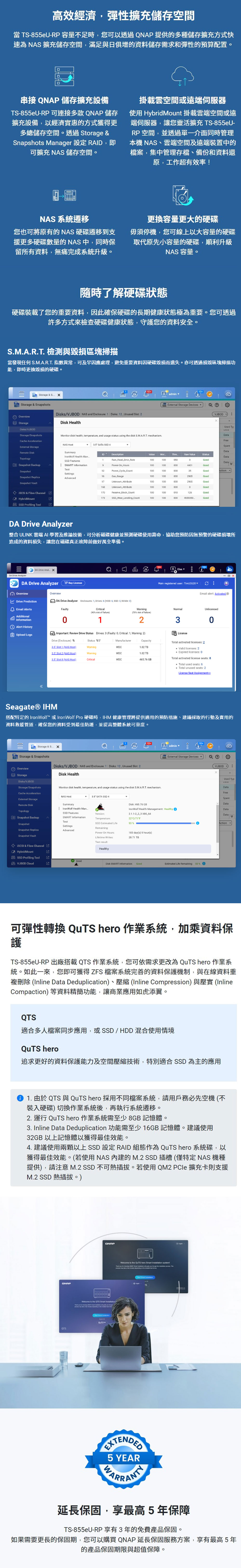Select Snapshot Replica in the Seagate IHM screenshot's sidebar

point(28,830)
